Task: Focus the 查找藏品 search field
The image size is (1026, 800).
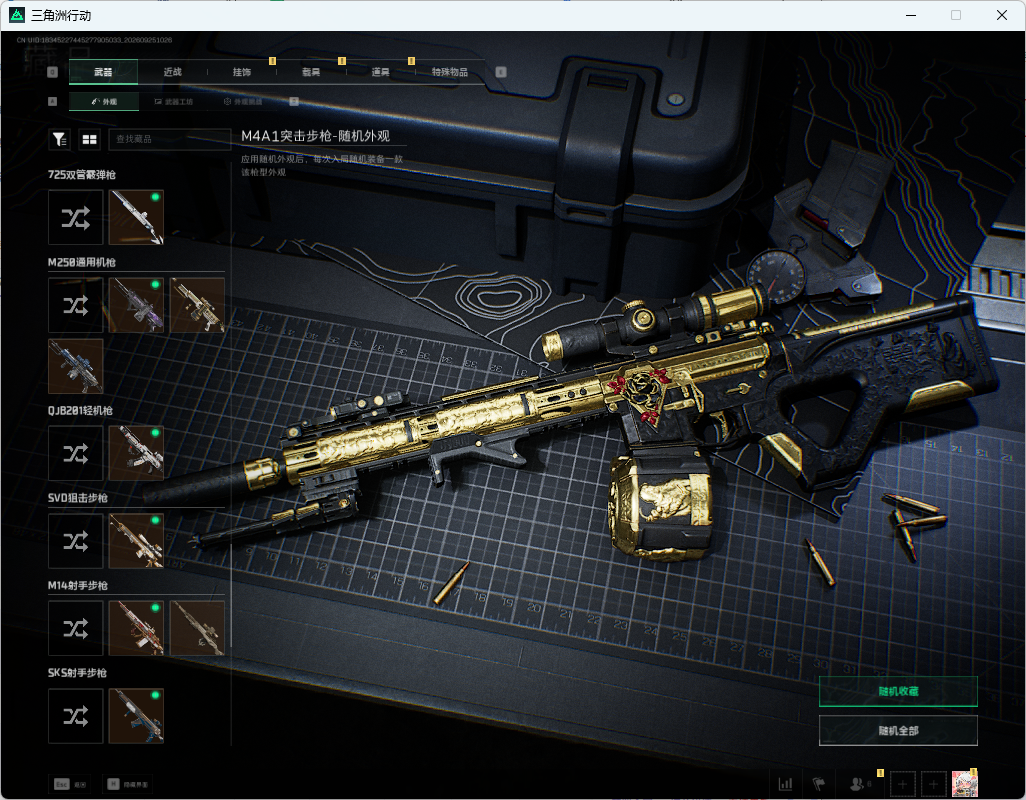Action: pos(169,139)
